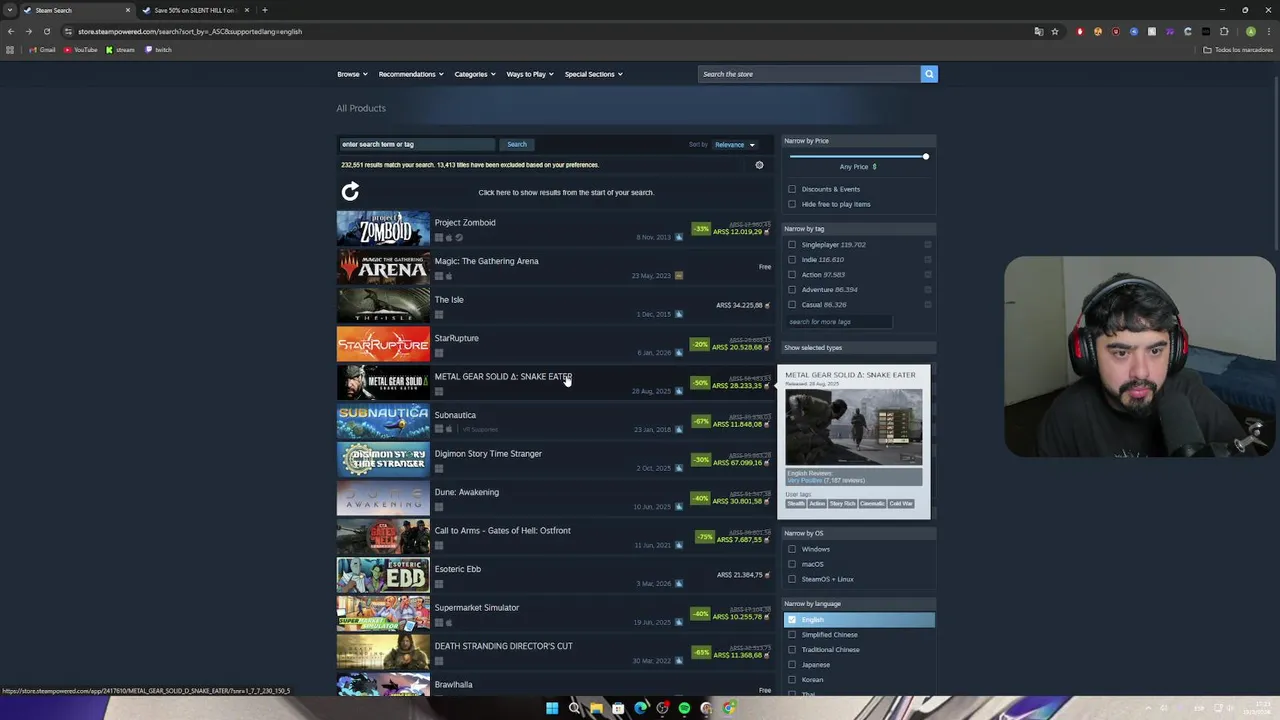Check the Casual tag checkbox
Image resolution: width=1280 pixels, height=720 pixels.
point(792,305)
